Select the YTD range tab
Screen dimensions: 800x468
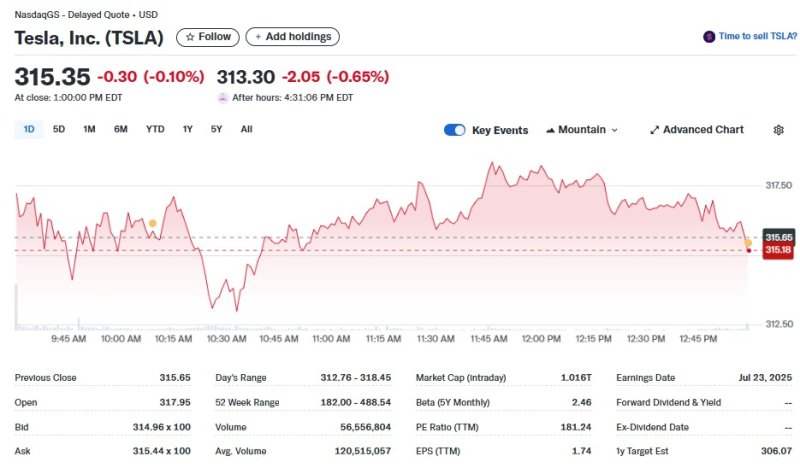pos(155,130)
